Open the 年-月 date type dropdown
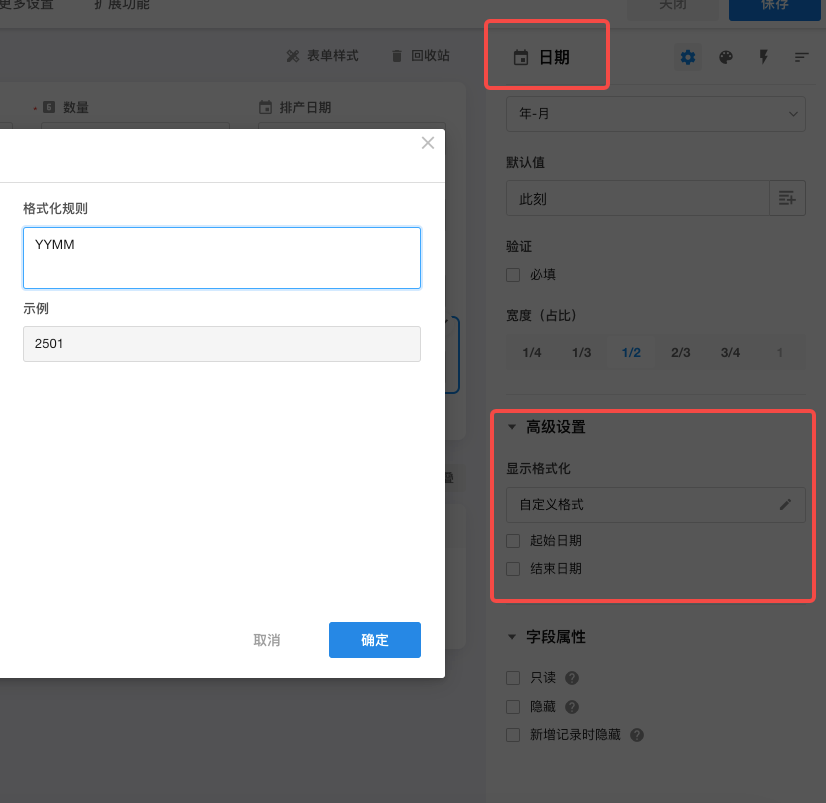Image resolution: width=826 pixels, height=803 pixels. click(655, 114)
